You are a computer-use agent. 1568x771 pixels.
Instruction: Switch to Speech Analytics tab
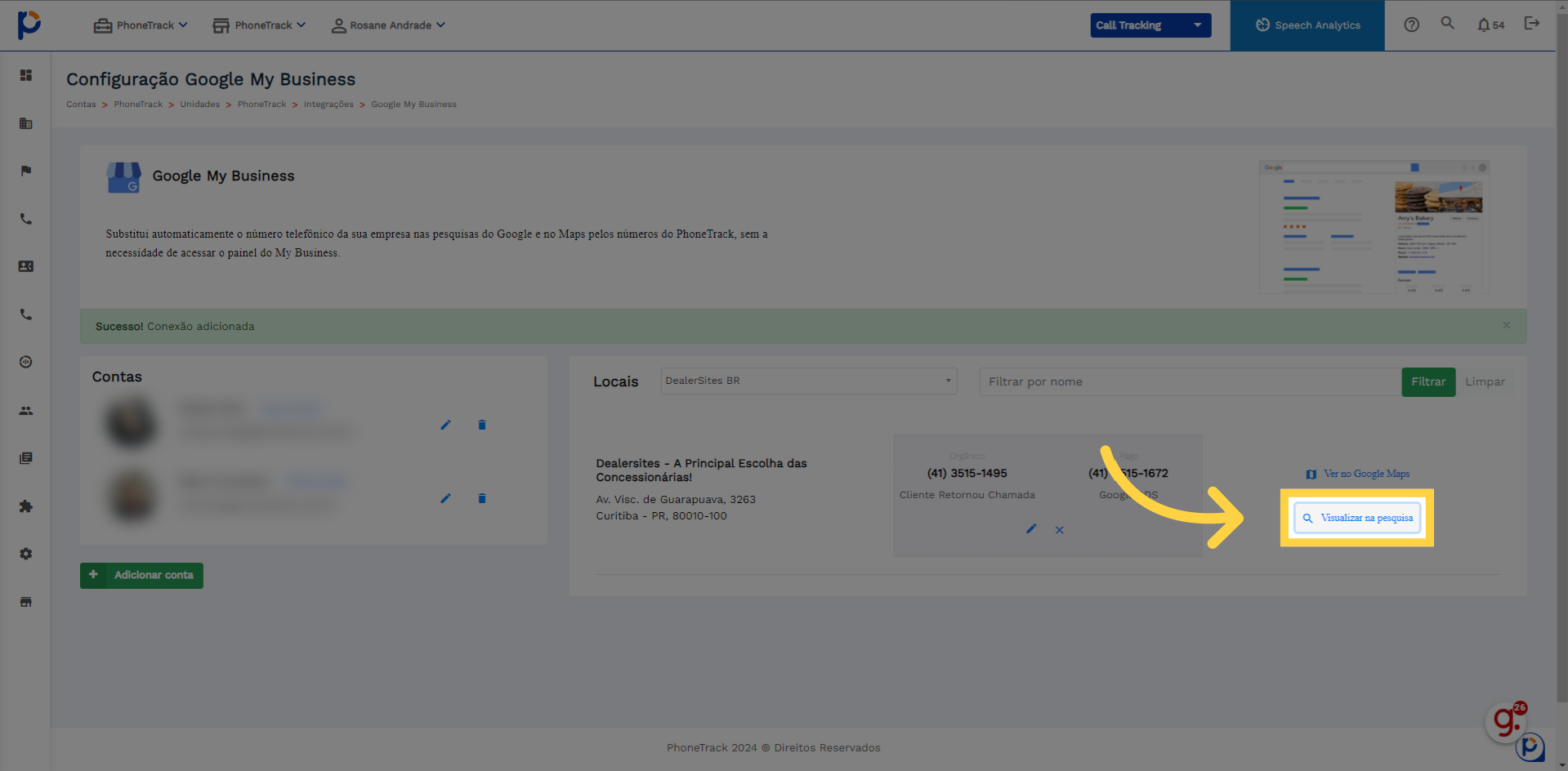pos(1307,25)
